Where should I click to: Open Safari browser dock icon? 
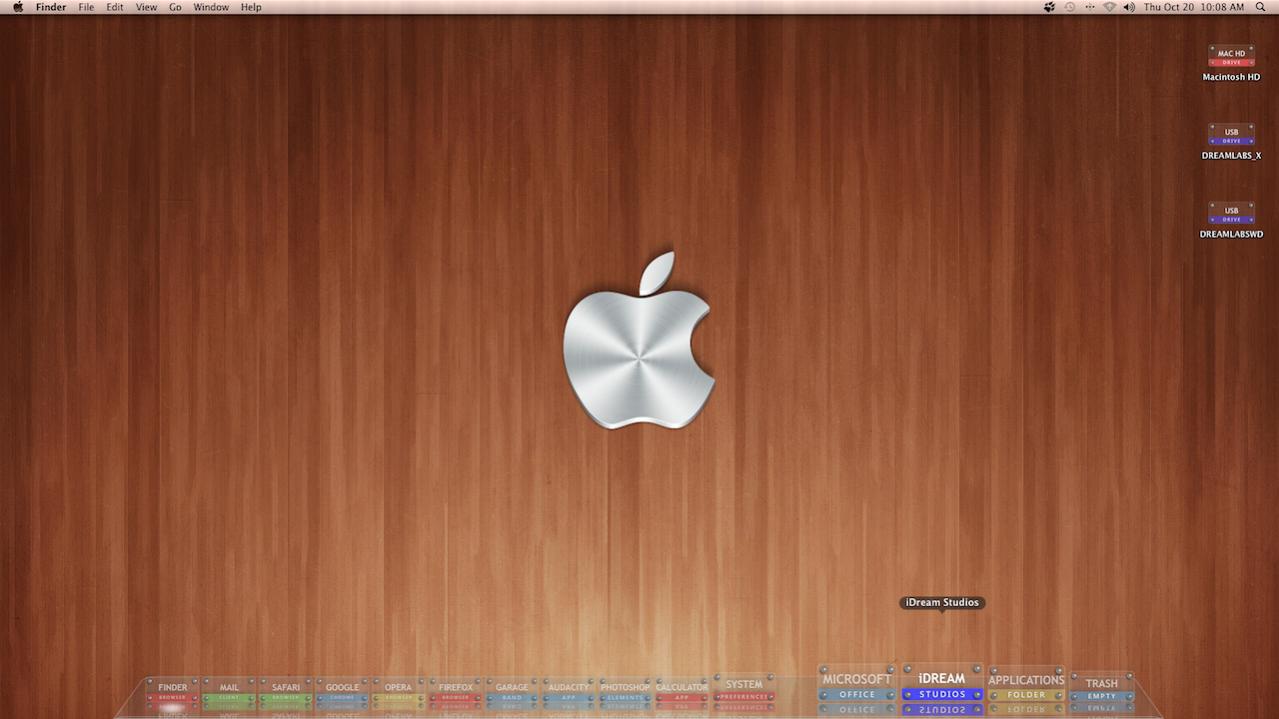click(x=286, y=691)
